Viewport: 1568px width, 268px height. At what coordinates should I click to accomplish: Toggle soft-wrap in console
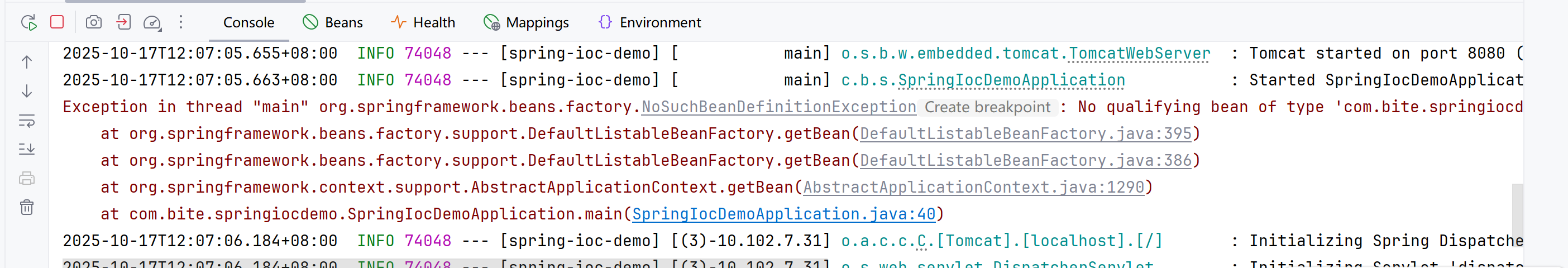(27, 120)
